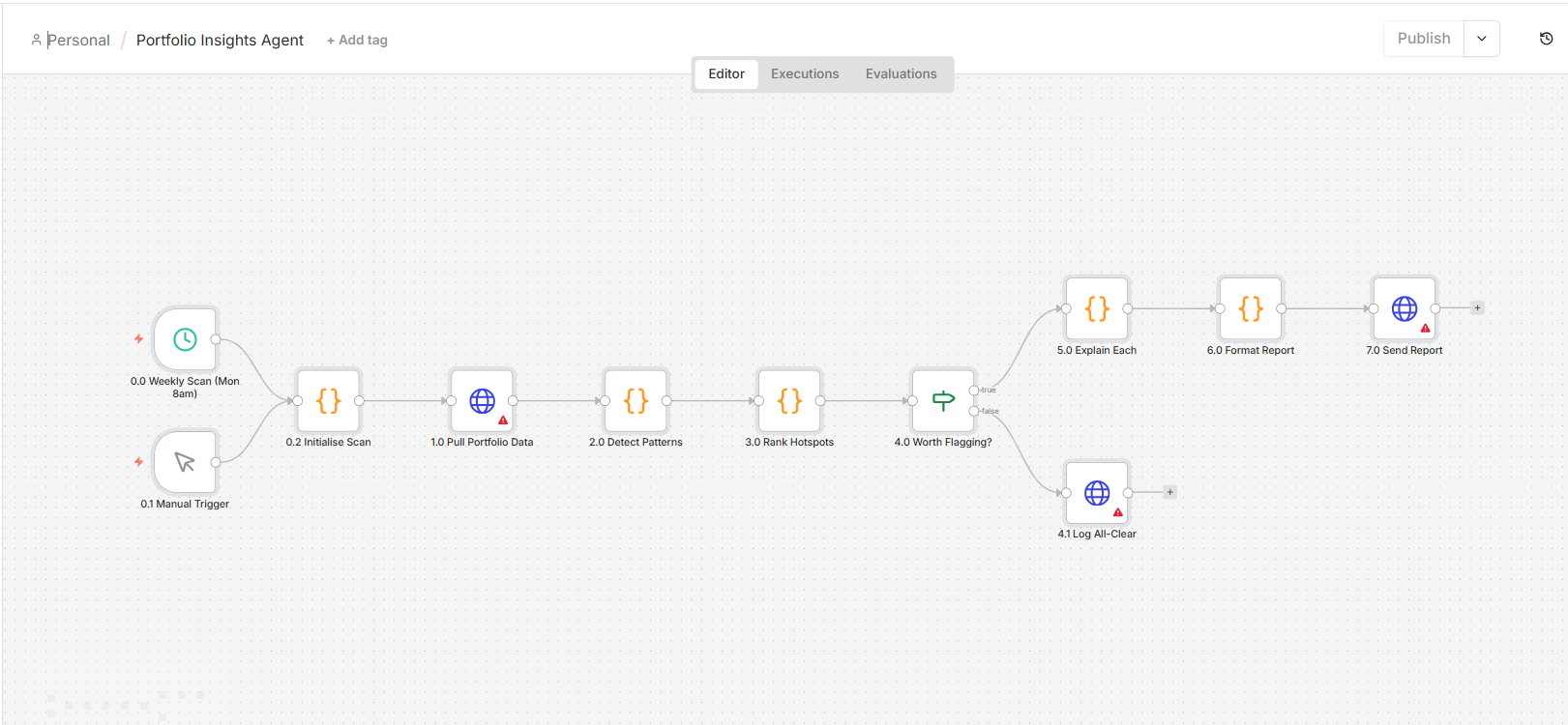Select the '2.0 Detect Patterns' label
This screenshot has height=725, width=1568.
[x=636, y=442]
